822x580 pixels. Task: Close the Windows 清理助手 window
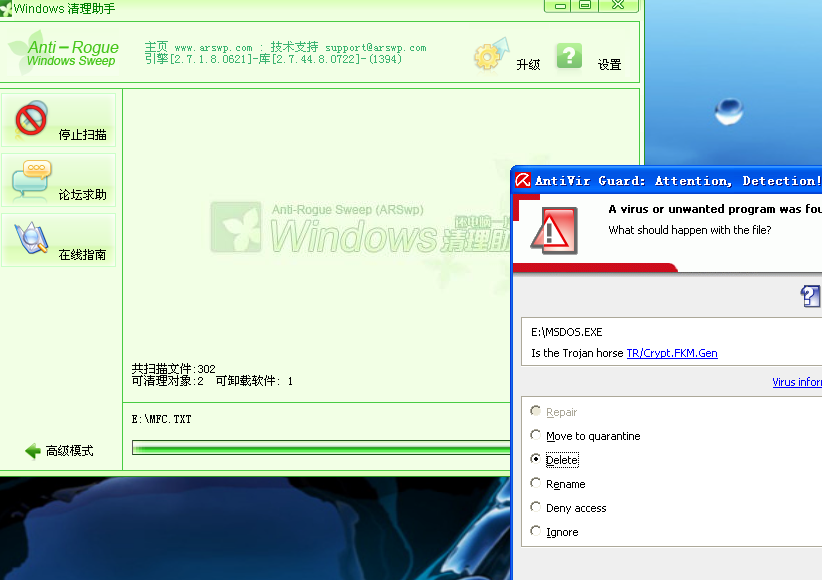[618, 5]
